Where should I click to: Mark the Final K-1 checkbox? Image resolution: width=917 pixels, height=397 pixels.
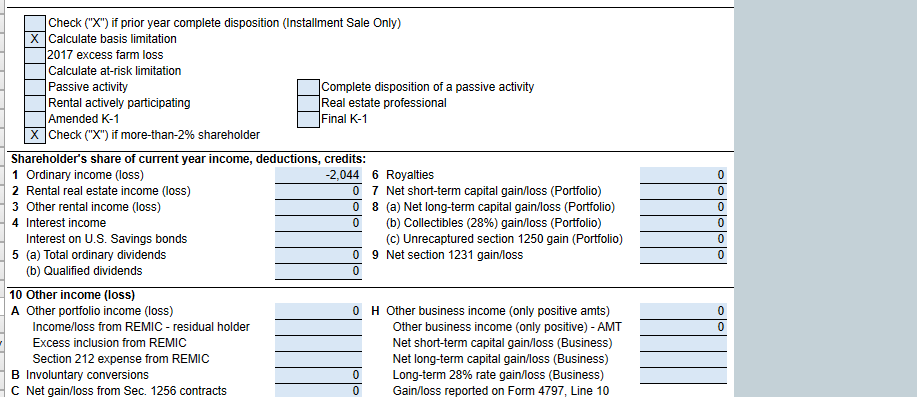pos(309,119)
